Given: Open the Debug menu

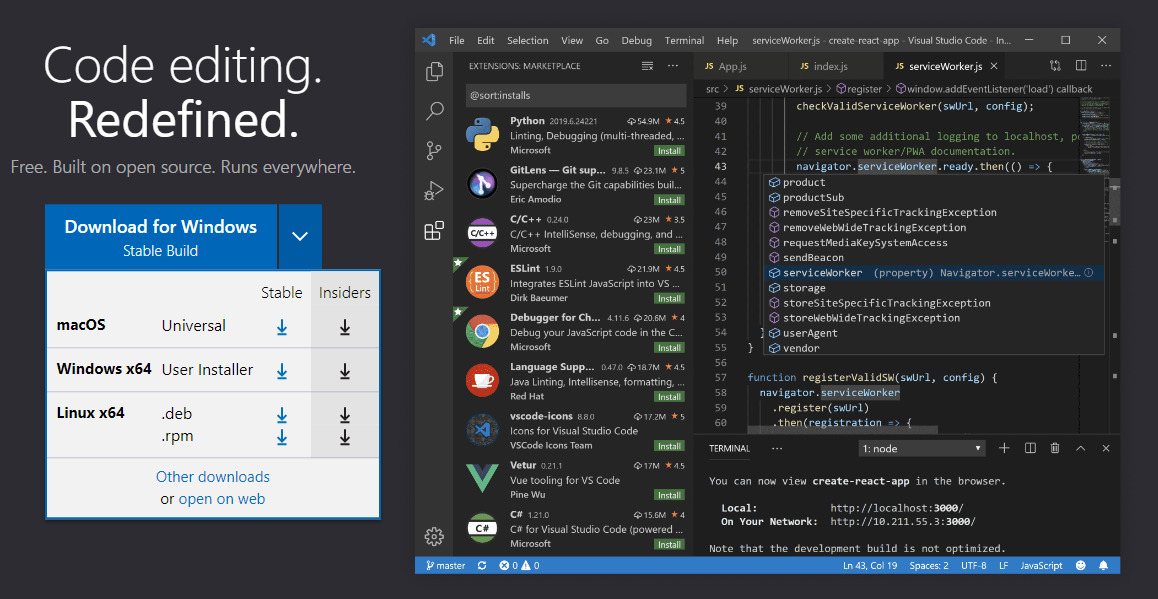Looking at the screenshot, I should pos(637,41).
